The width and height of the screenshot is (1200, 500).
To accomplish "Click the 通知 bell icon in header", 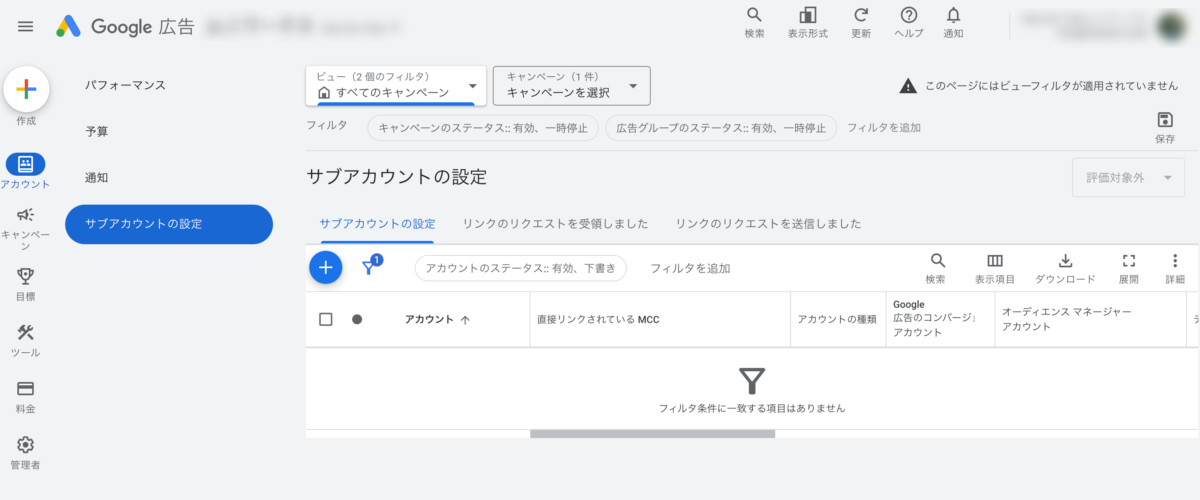I will point(953,16).
